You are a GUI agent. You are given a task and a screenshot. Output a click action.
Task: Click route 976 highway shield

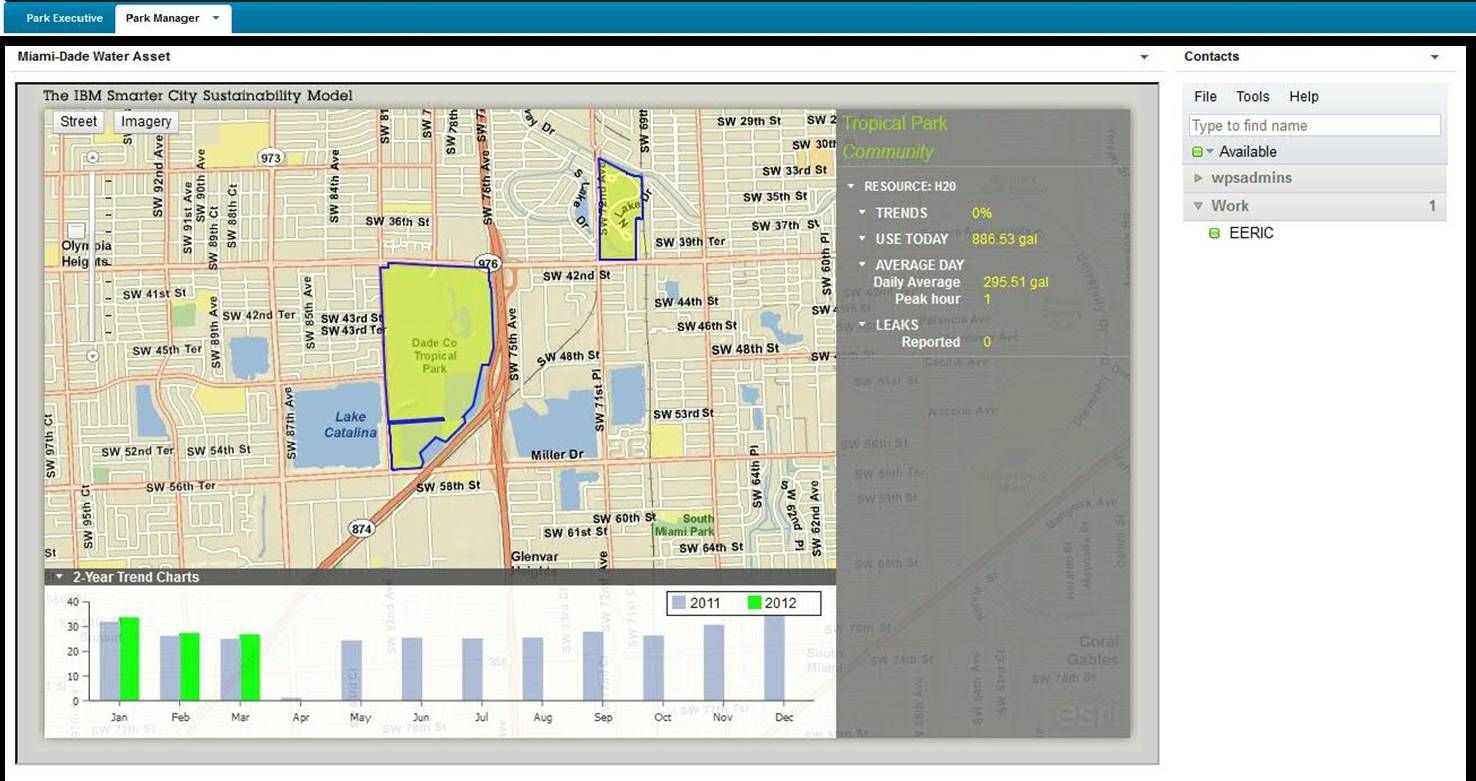(488, 264)
